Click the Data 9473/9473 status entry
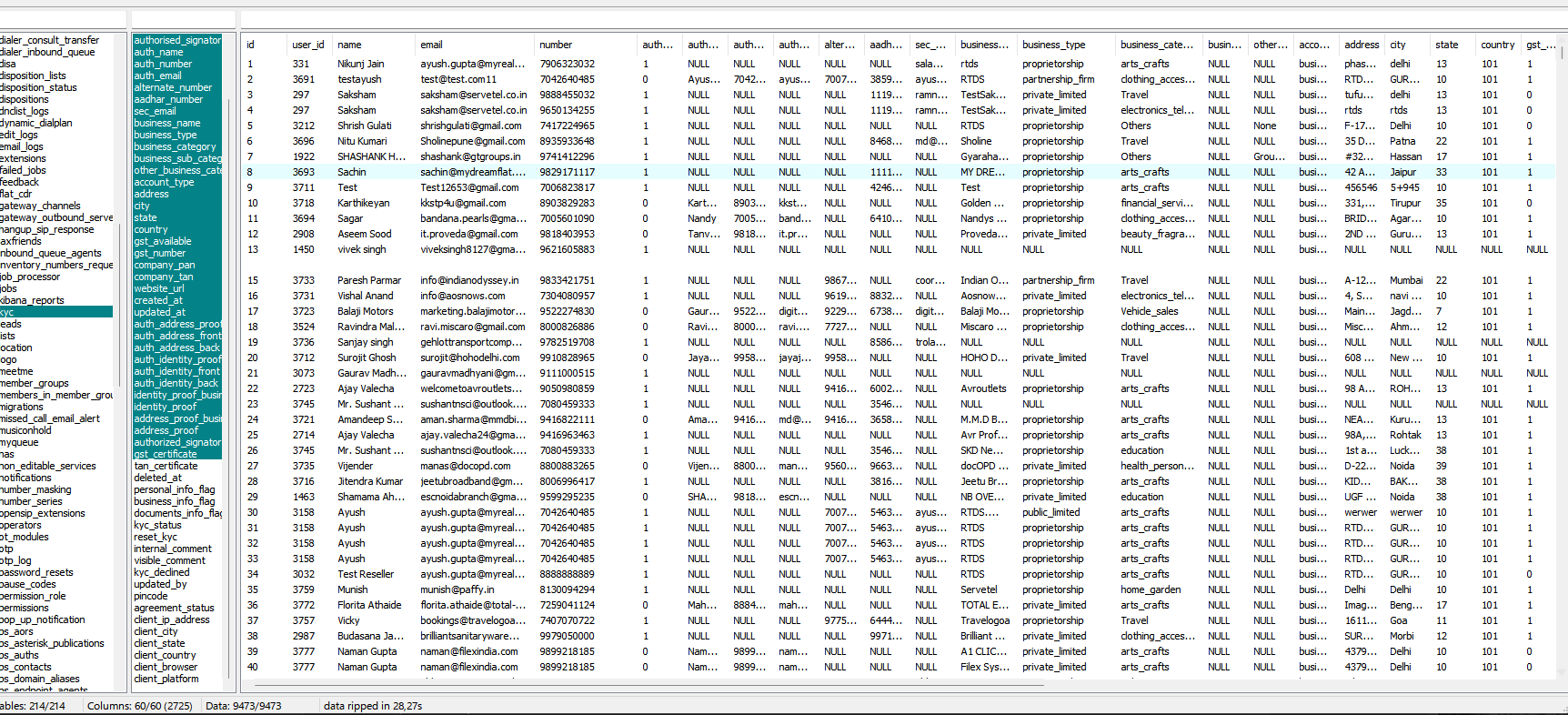 pos(243,706)
